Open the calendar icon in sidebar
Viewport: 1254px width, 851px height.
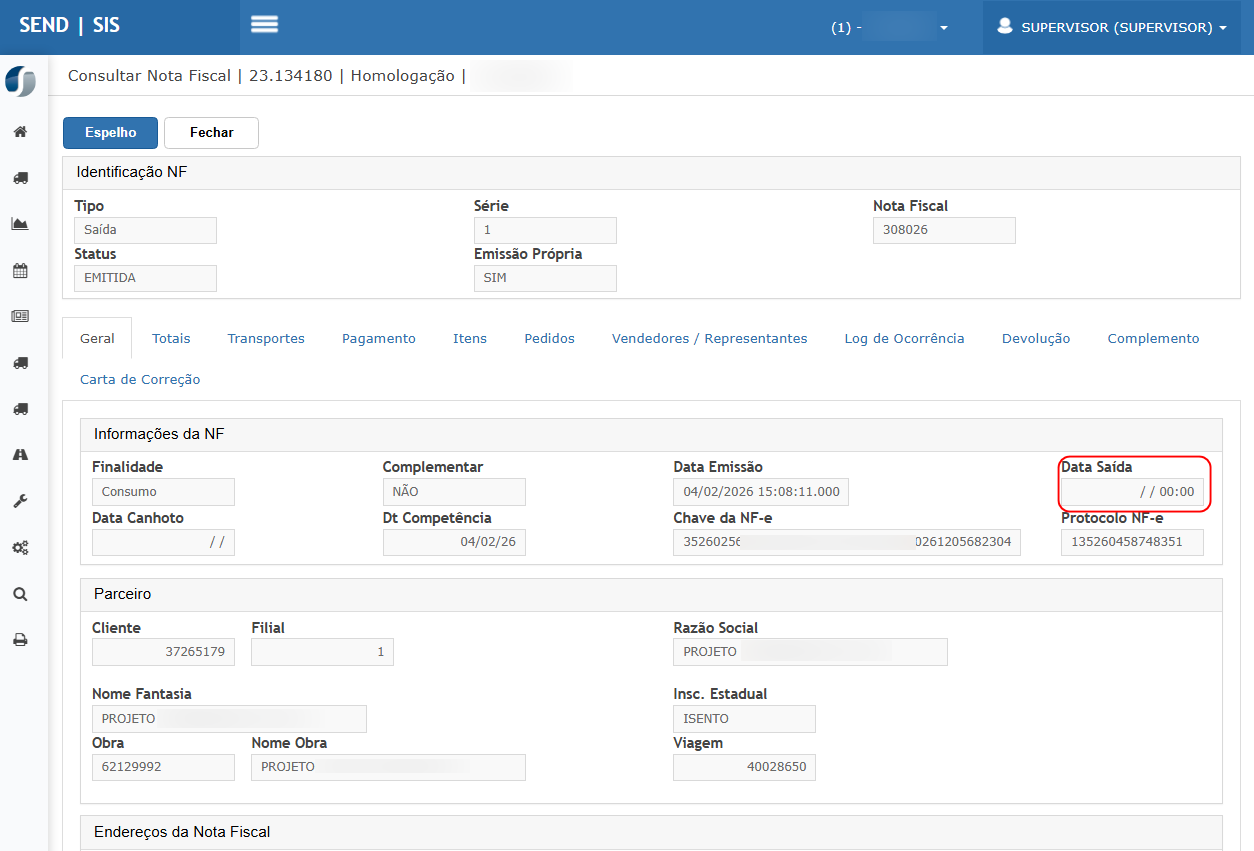20,270
